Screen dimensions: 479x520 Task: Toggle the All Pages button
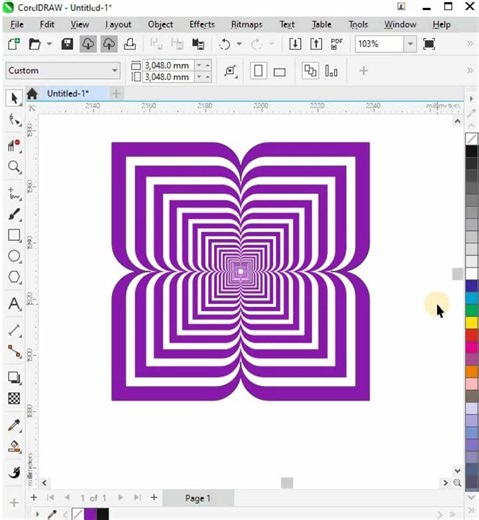[x=310, y=71]
